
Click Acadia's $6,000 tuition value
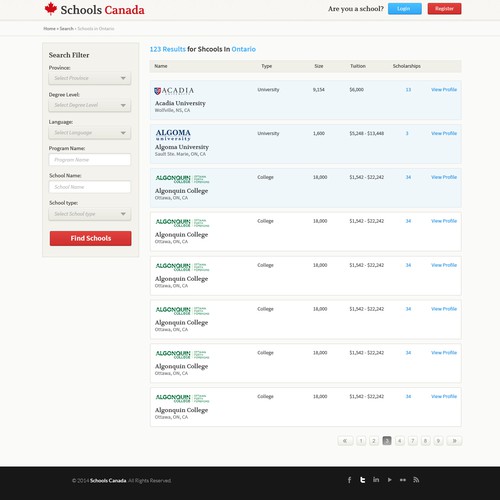click(x=357, y=90)
